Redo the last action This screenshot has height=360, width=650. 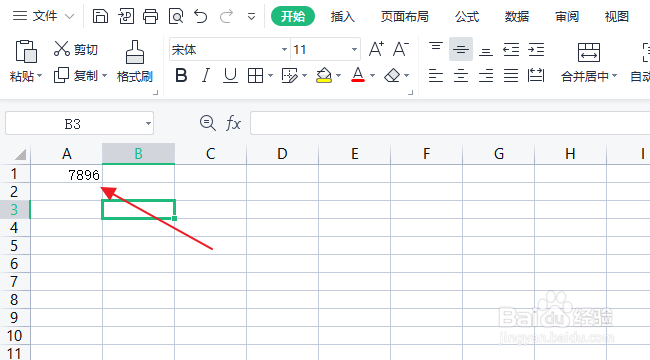(226, 17)
